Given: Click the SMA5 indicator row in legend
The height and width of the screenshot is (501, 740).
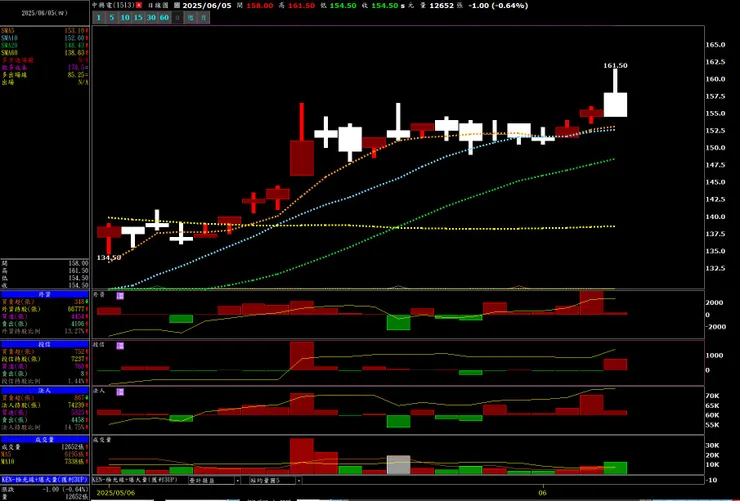Looking at the screenshot, I should pyautogui.click(x=44, y=31).
